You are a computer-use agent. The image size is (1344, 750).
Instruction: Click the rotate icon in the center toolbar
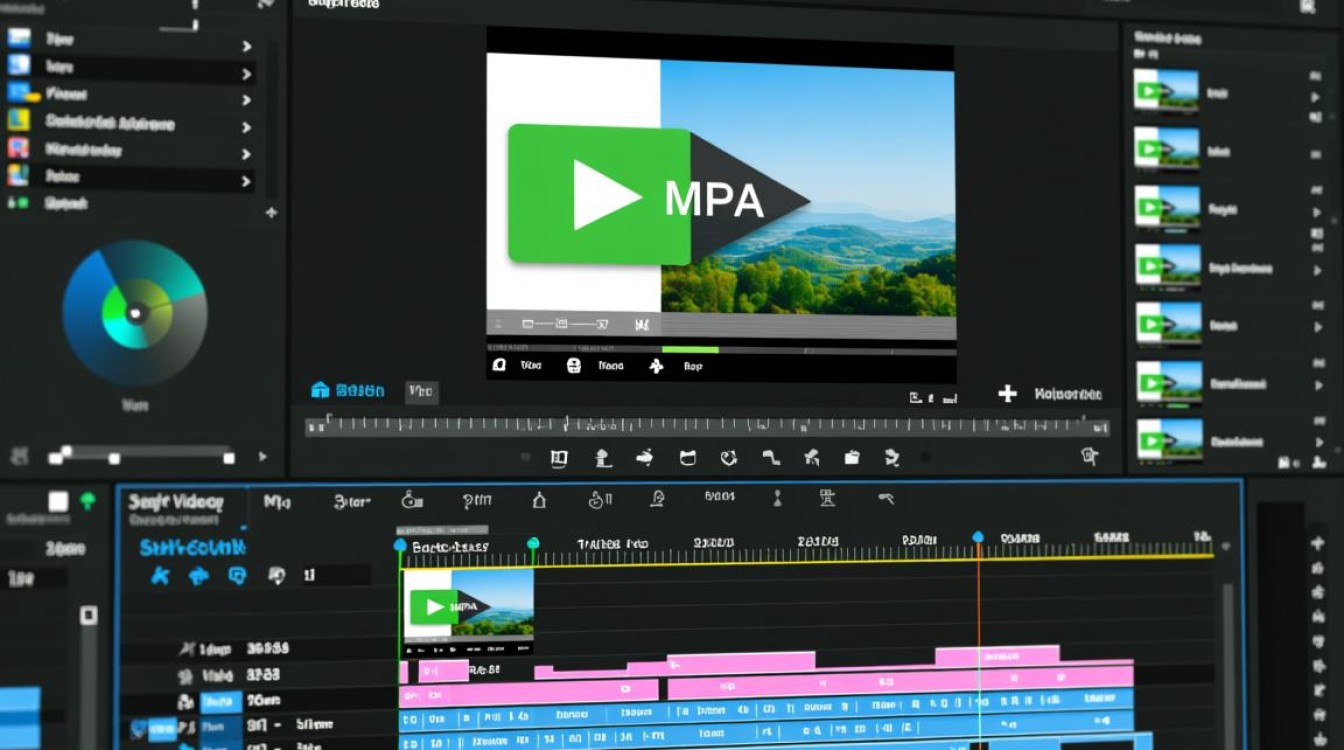(727, 455)
